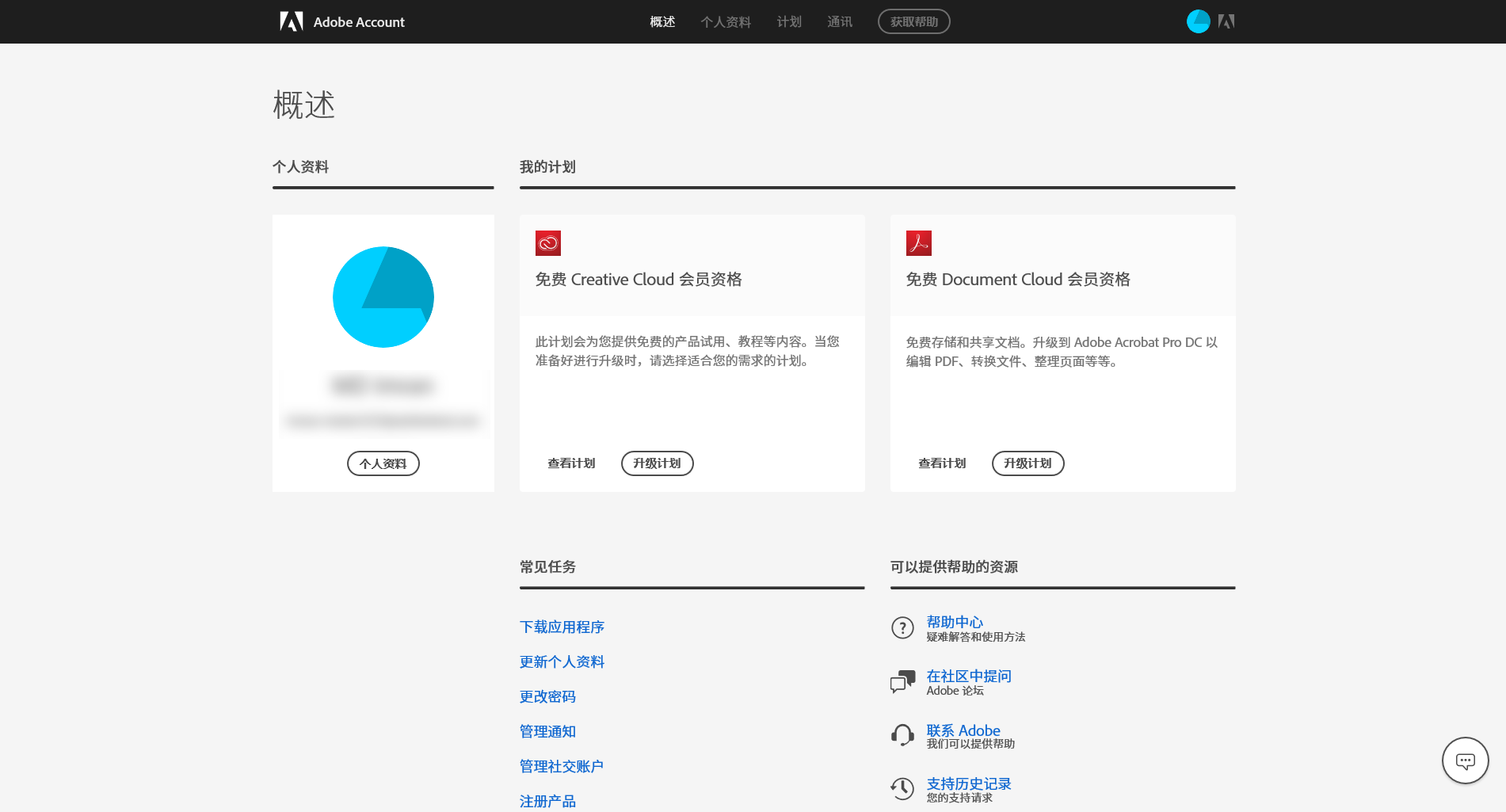Open the Adobe apps icon beside the avatar
Screen dimensions: 1506x812
[1226, 21]
